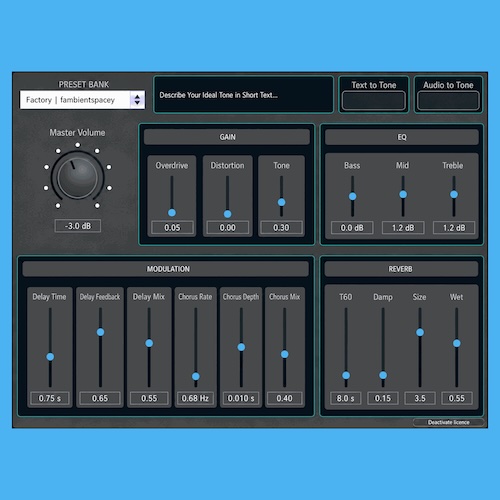Click the GAIN section header
The width and height of the screenshot is (500, 500).
[x=227, y=137]
